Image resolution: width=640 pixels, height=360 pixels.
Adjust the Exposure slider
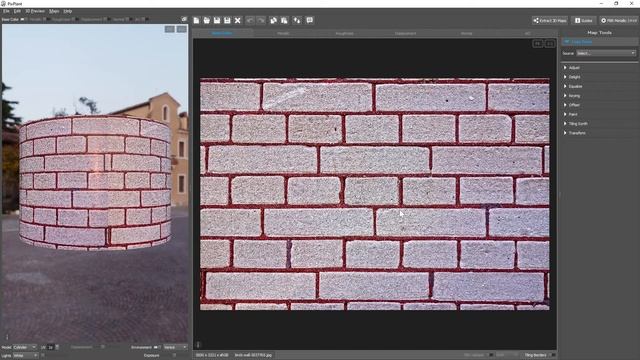click(174, 356)
